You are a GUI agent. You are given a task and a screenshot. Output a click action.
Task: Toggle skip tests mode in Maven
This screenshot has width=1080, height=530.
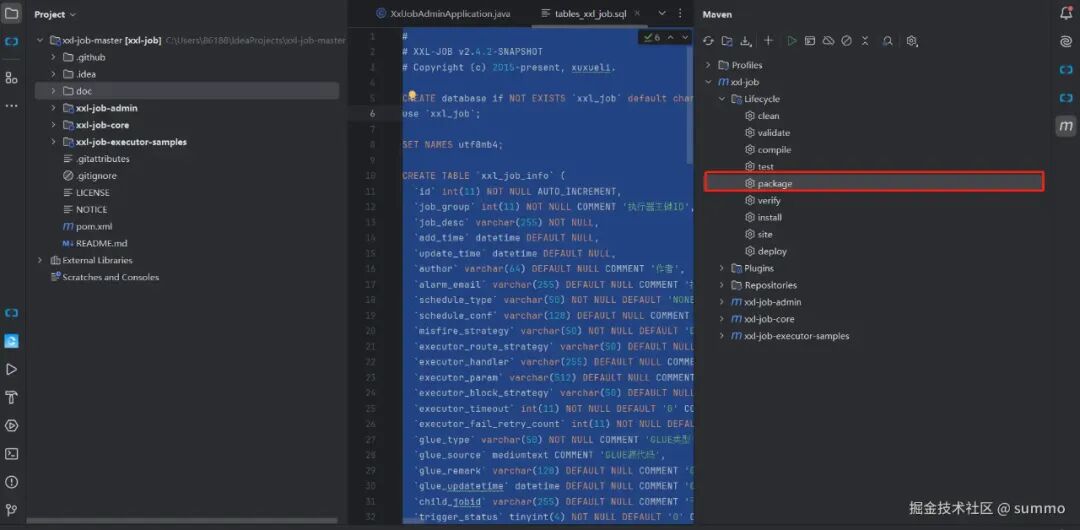tap(847, 41)
